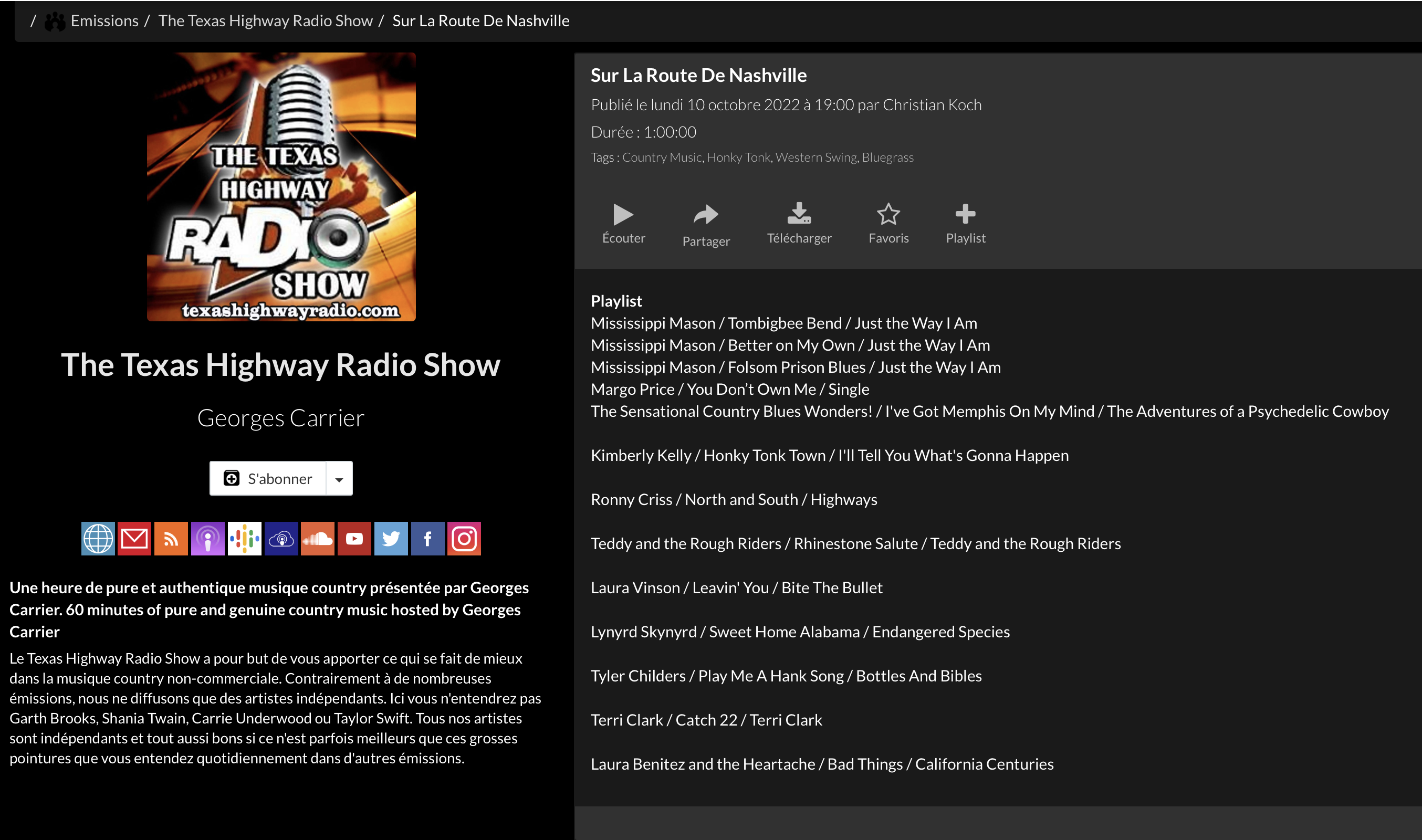
Task: Click The Texas Highway Radio Show title heading
Action: tap(281, 364)
